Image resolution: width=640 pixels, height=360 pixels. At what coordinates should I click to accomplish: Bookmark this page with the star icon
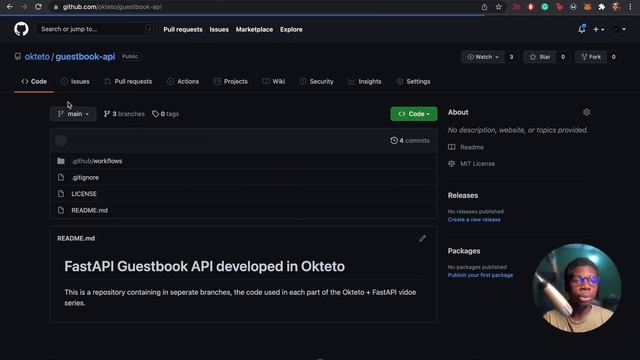point(498,7)
